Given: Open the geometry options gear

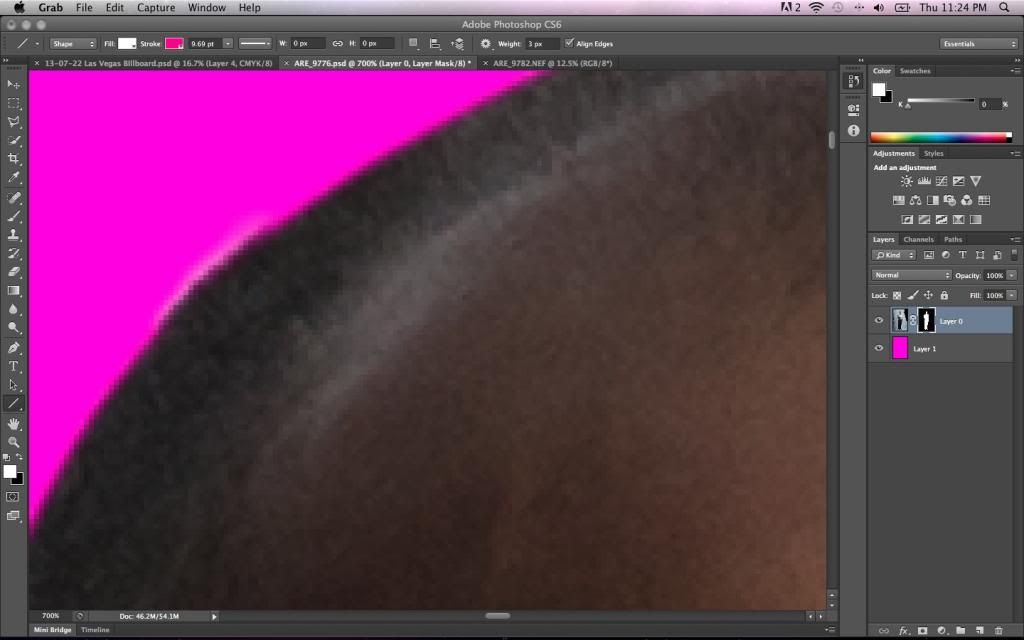Looking at the screenshot, I should pyautogui.click(x=485, y=44).
